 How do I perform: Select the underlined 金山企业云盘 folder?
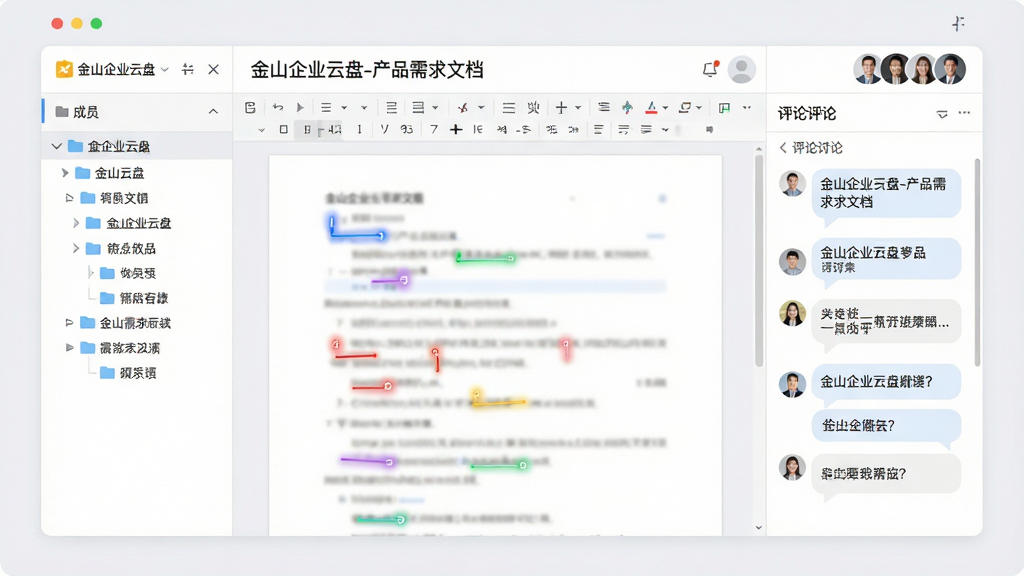point(138,223)
